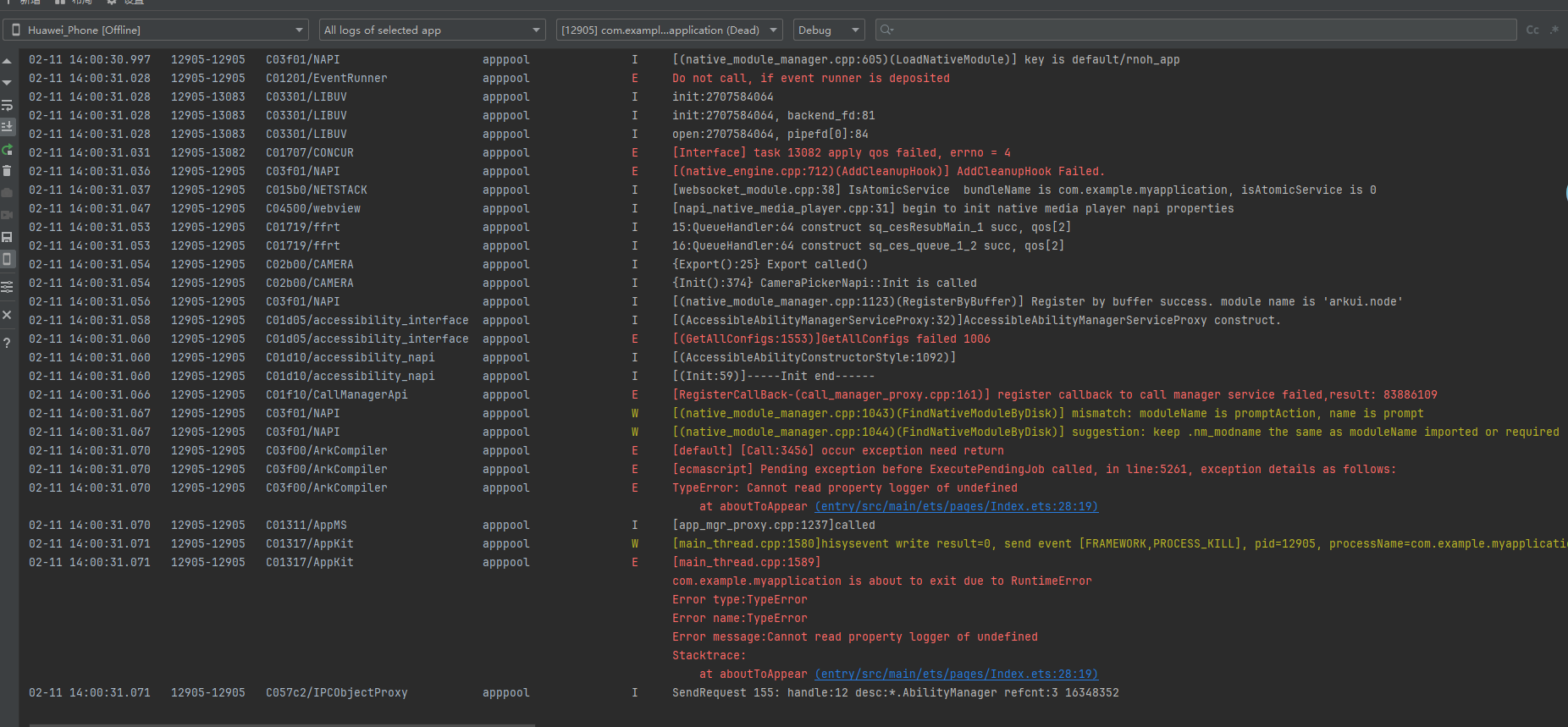Select the 'register callback to call manager service failed' line
Viewport: 1568px width, 727px height.
tap(1054, 394)
